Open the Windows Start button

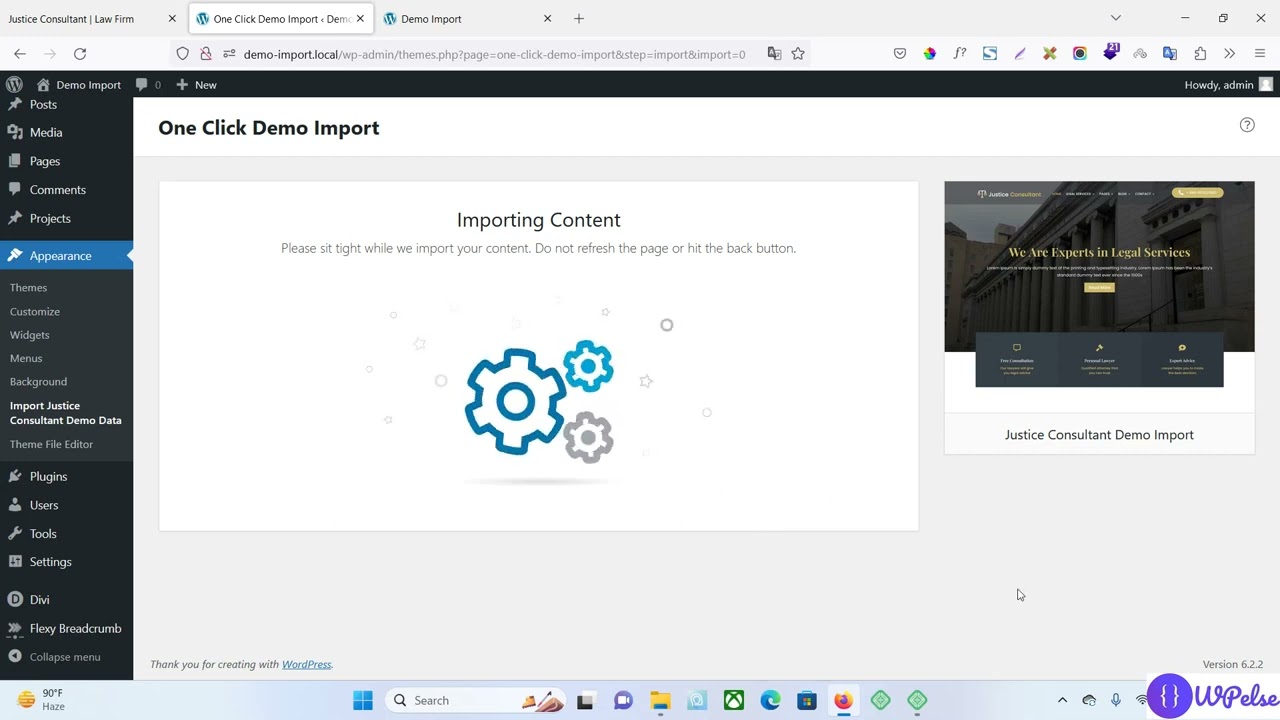coord(363,700)
